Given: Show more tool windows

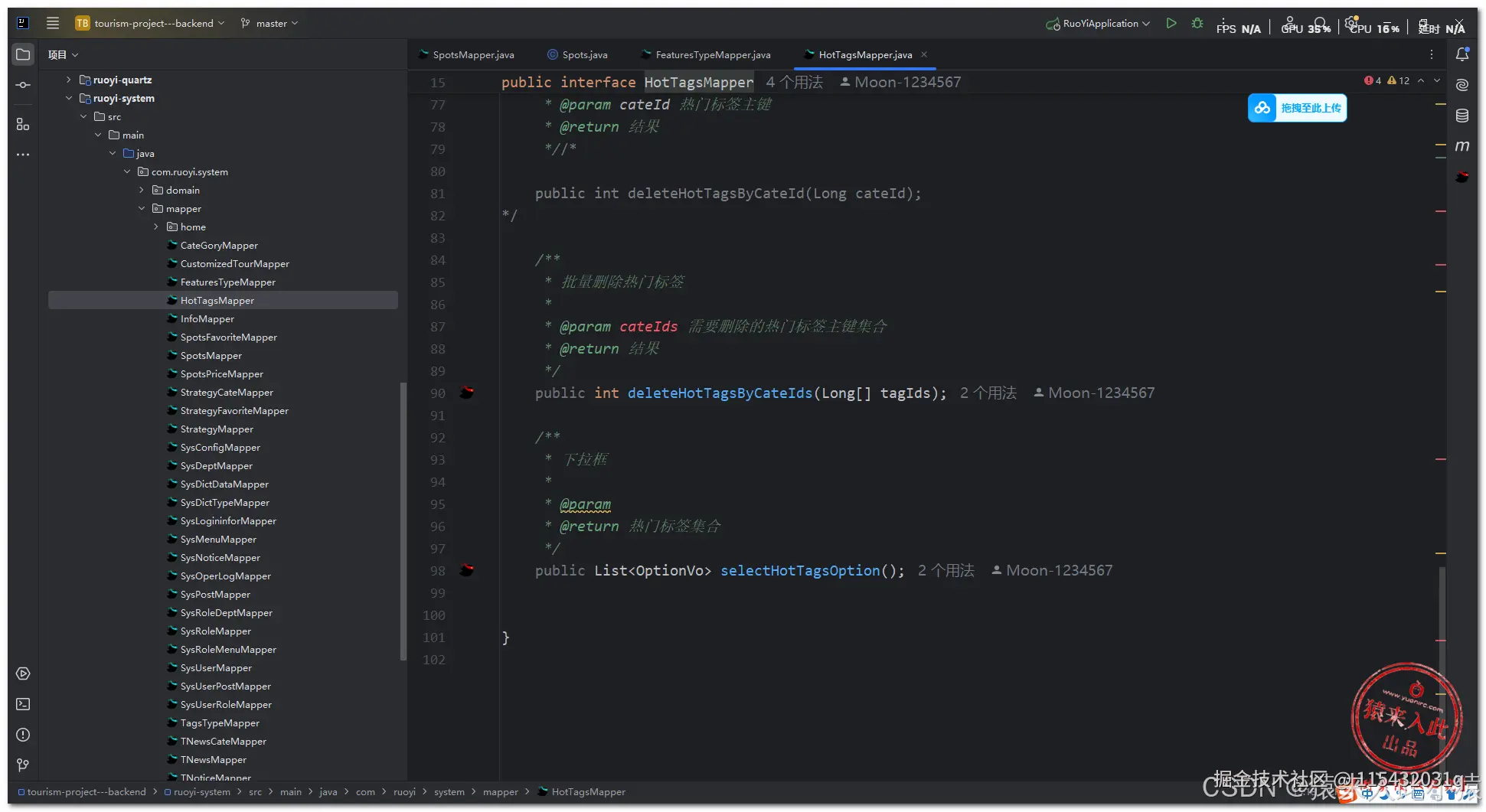Looking at the screenshot, I should pos(23,155).
